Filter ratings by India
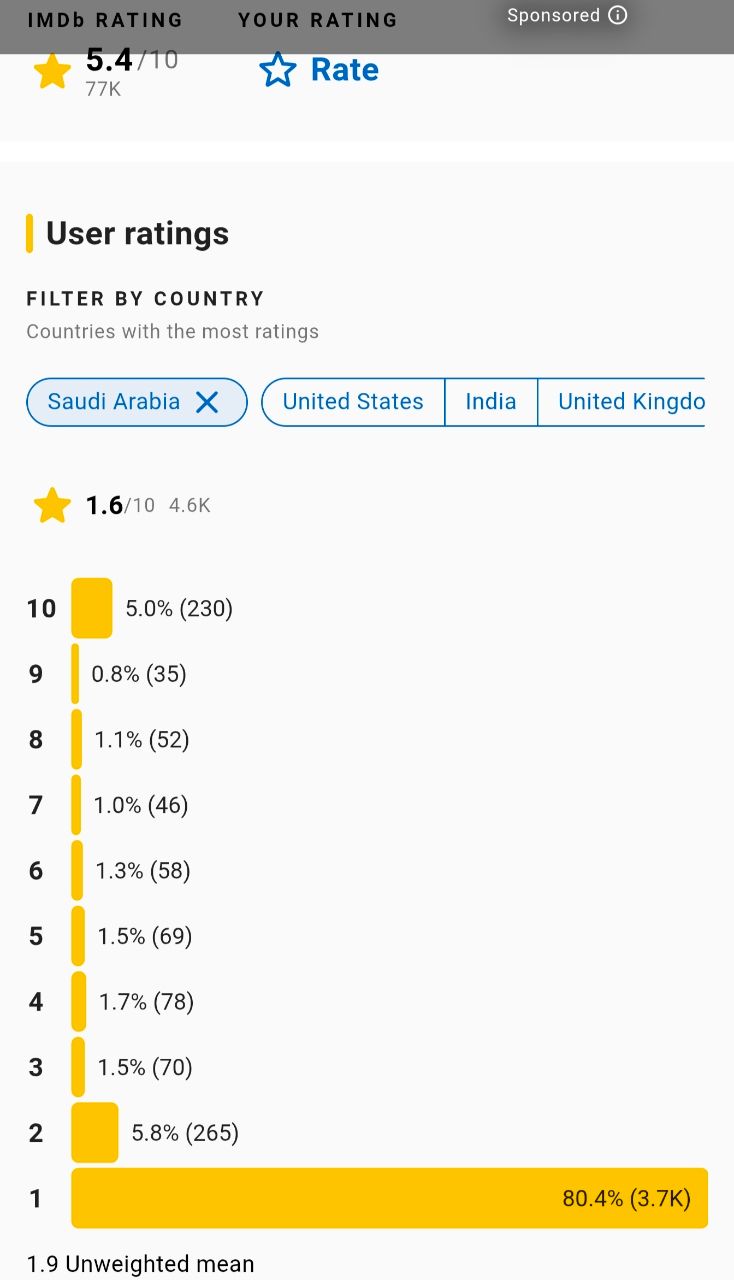 (491, 402)
